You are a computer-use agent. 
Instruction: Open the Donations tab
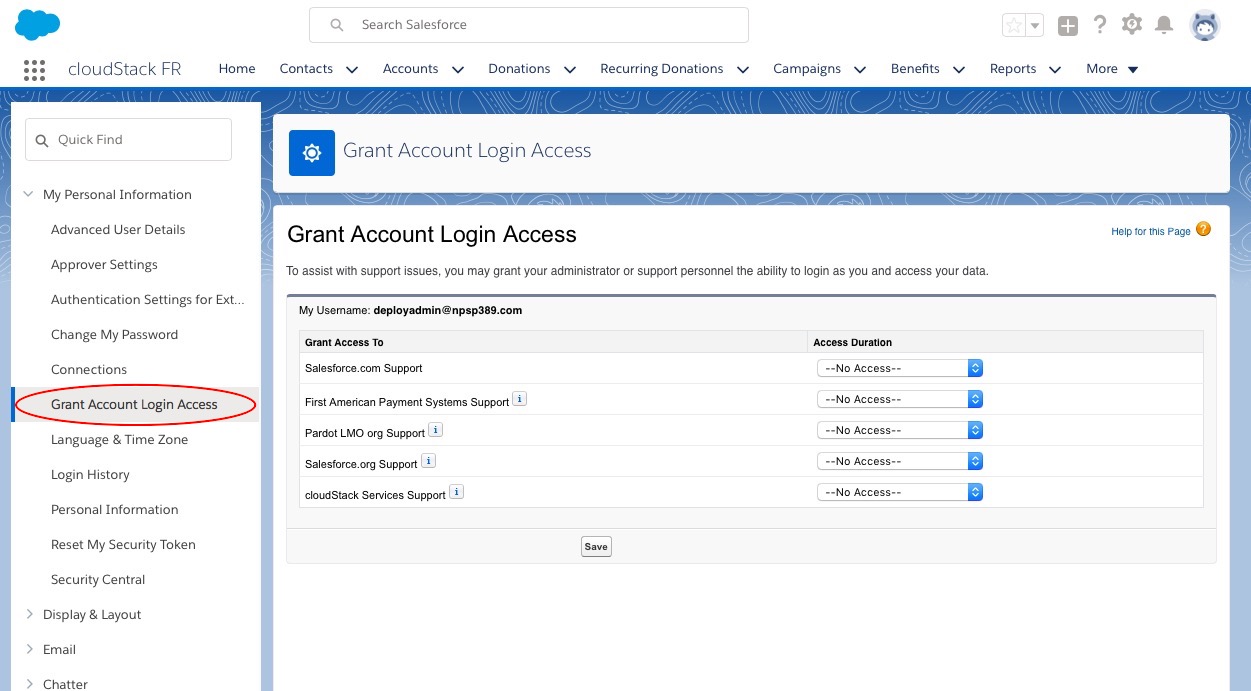[519, 69]
